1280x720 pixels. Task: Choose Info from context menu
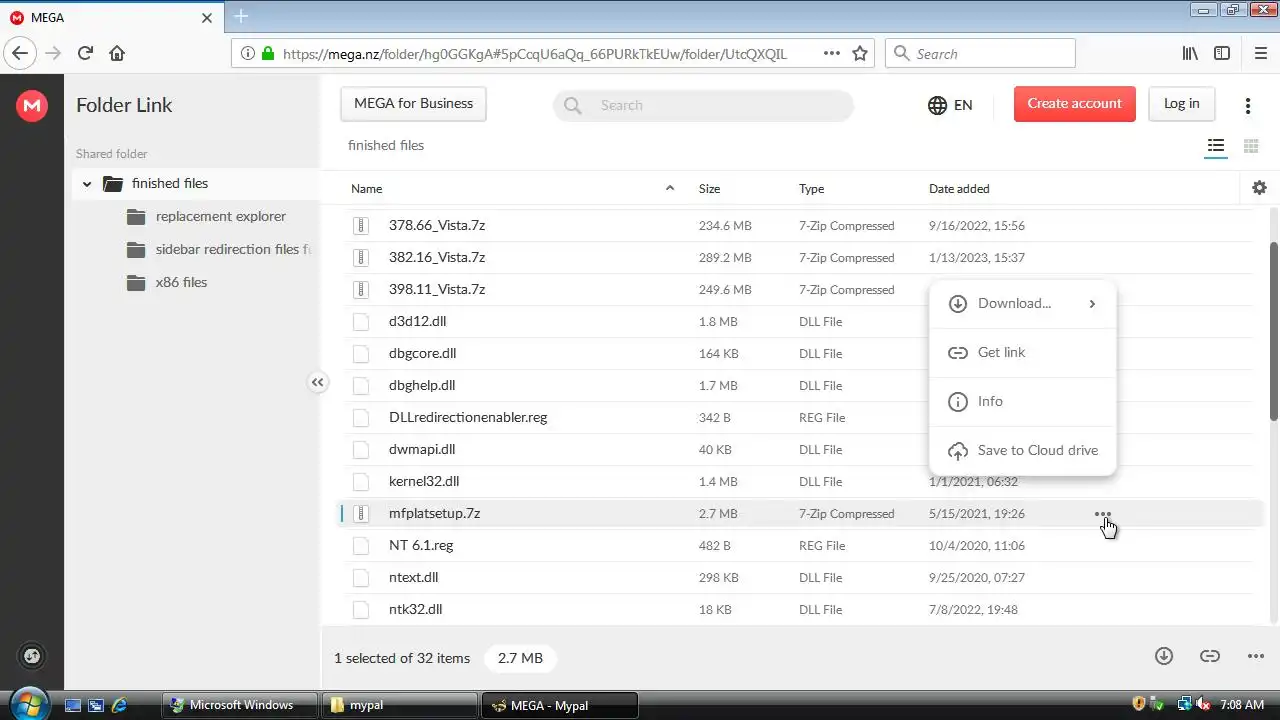coord(1022,402)
